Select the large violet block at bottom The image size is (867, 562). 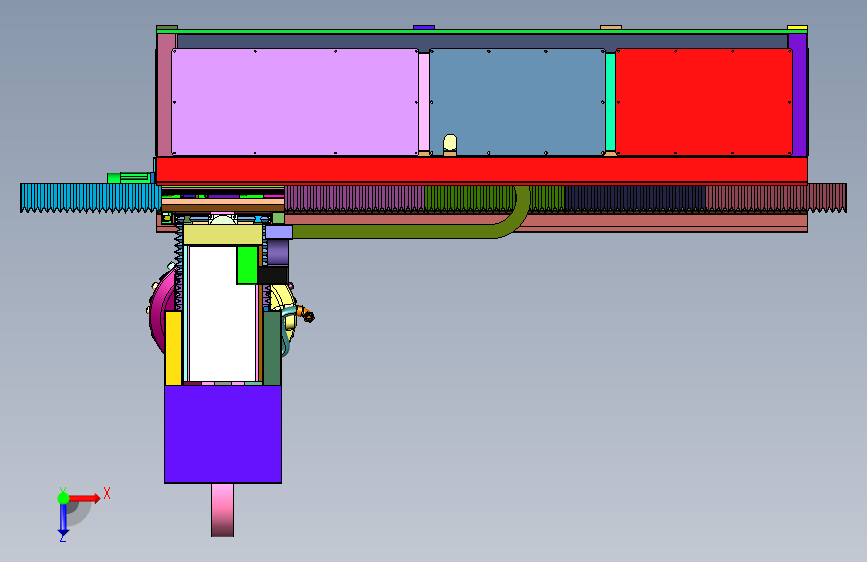pos(223,434)
